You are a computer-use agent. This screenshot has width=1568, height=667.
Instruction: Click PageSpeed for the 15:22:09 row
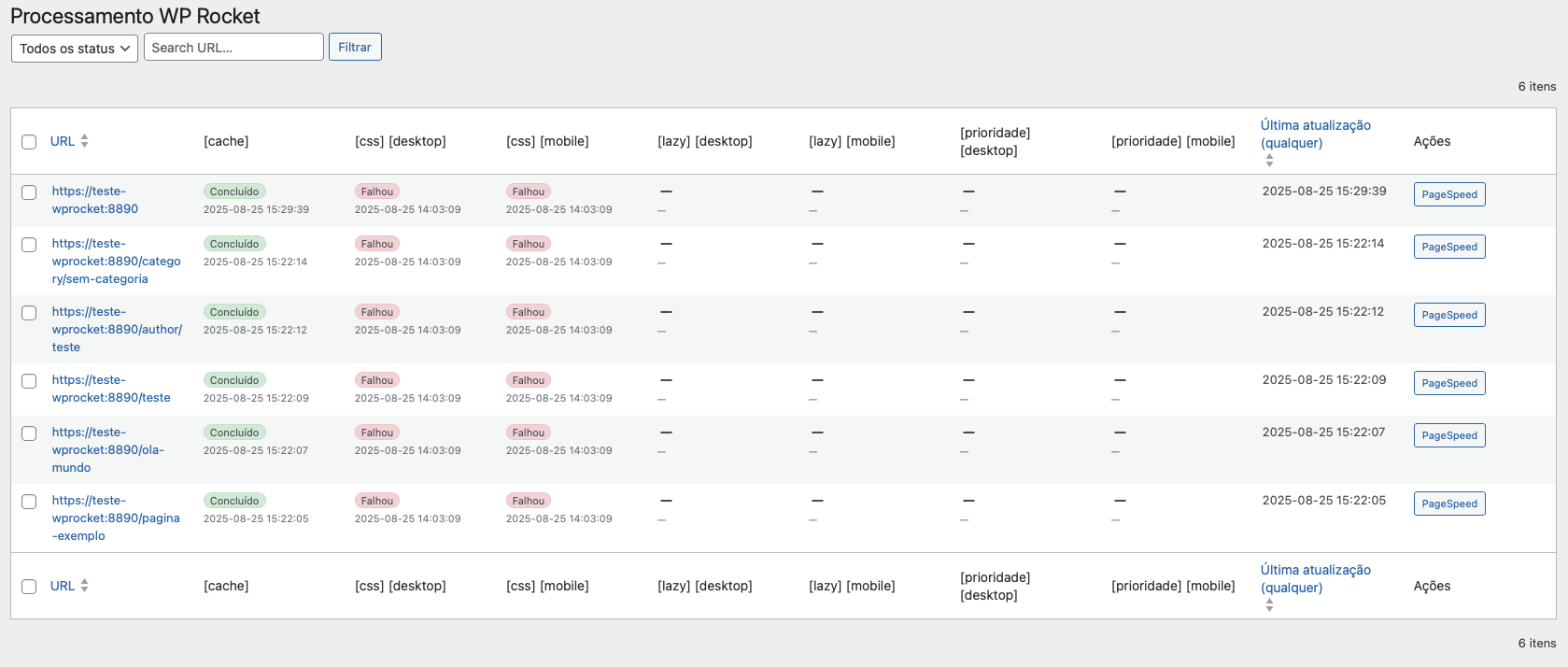[1449, 383]
